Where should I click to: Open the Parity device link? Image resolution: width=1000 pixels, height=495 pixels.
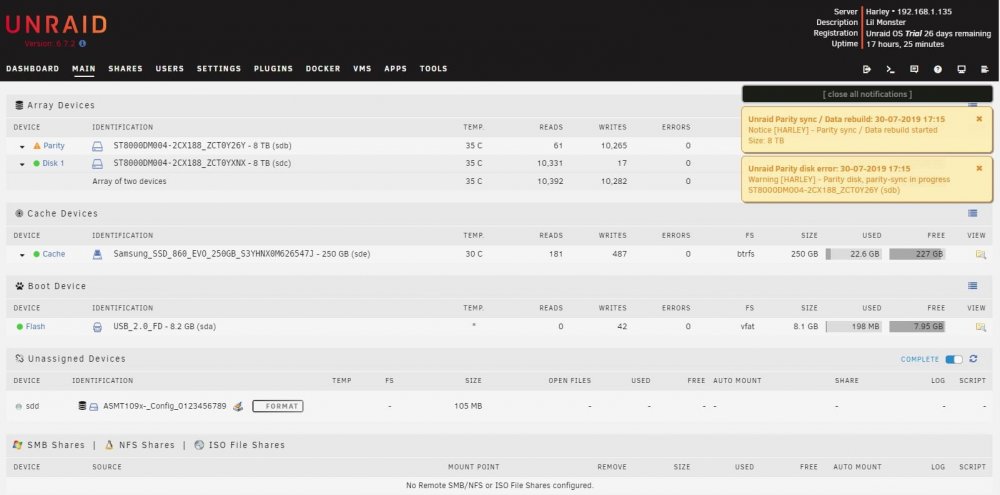click(54, 146)
